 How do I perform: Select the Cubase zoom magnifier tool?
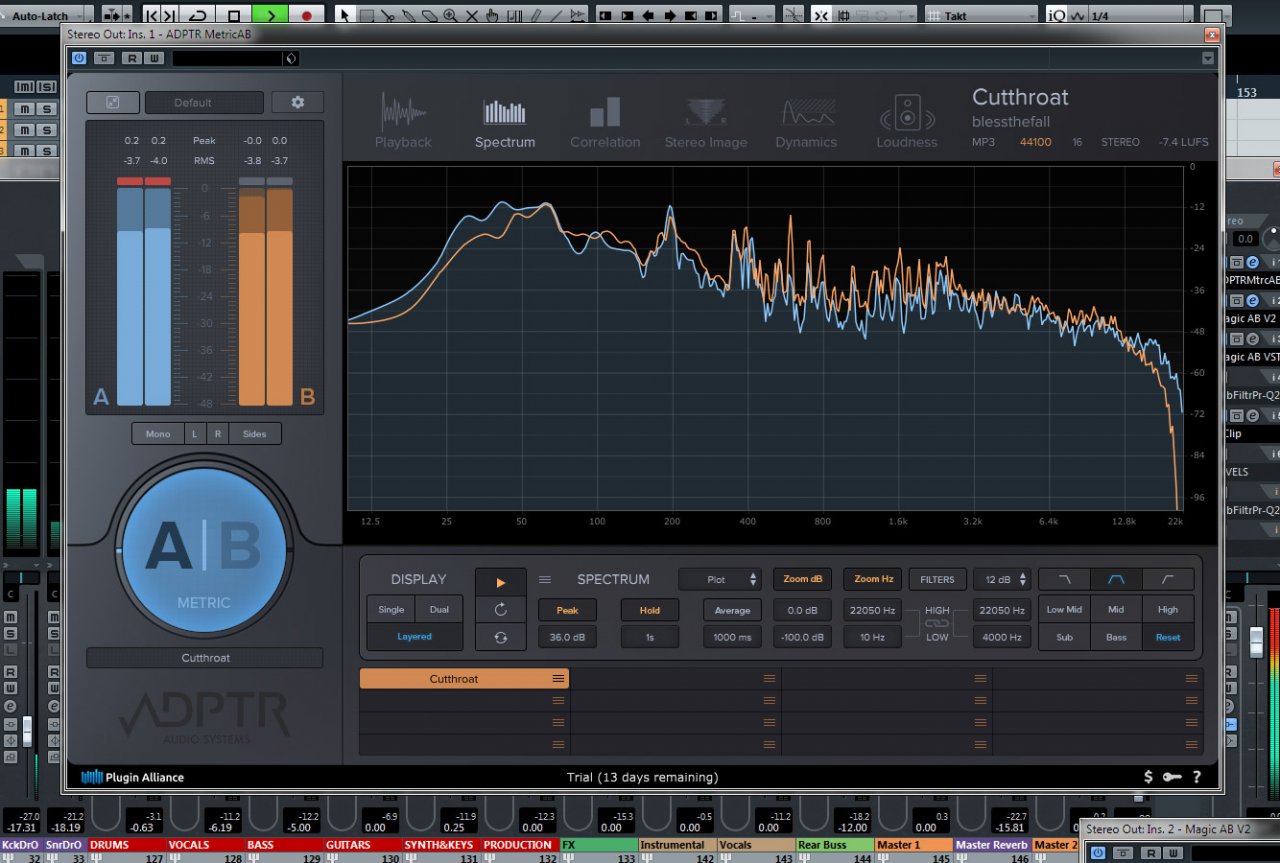pos(450,15)
